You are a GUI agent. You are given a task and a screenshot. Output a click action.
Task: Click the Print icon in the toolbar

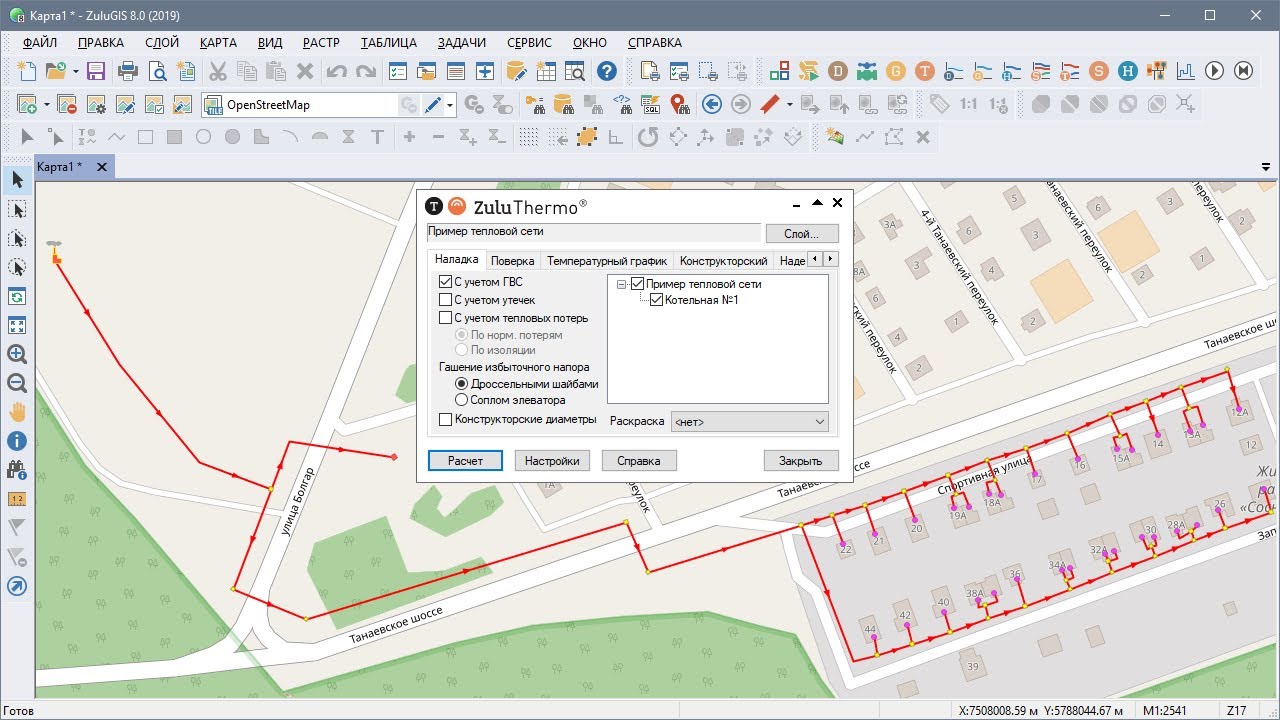128,71
